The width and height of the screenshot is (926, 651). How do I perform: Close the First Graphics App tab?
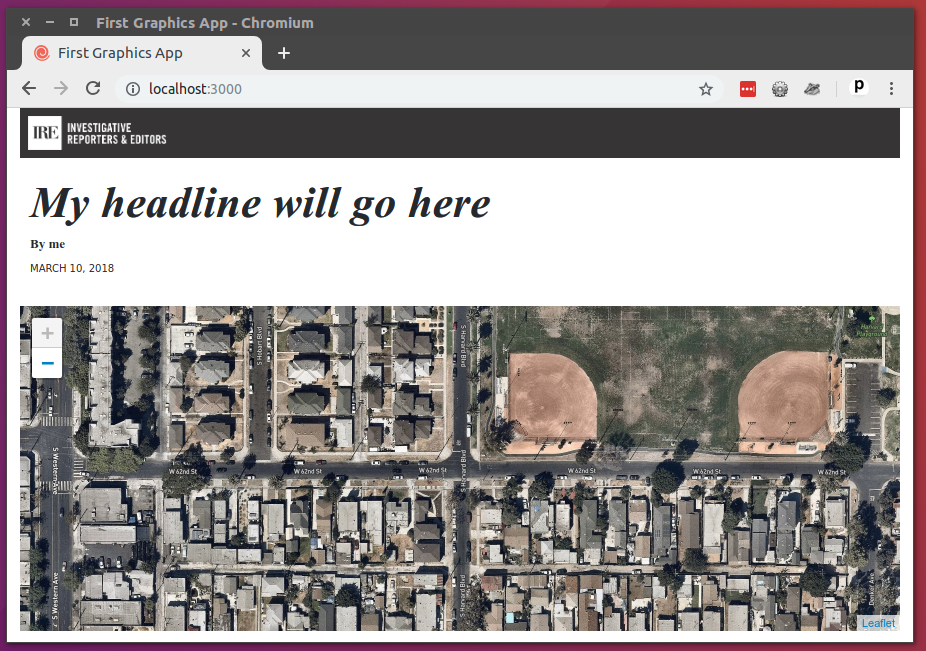246,53
